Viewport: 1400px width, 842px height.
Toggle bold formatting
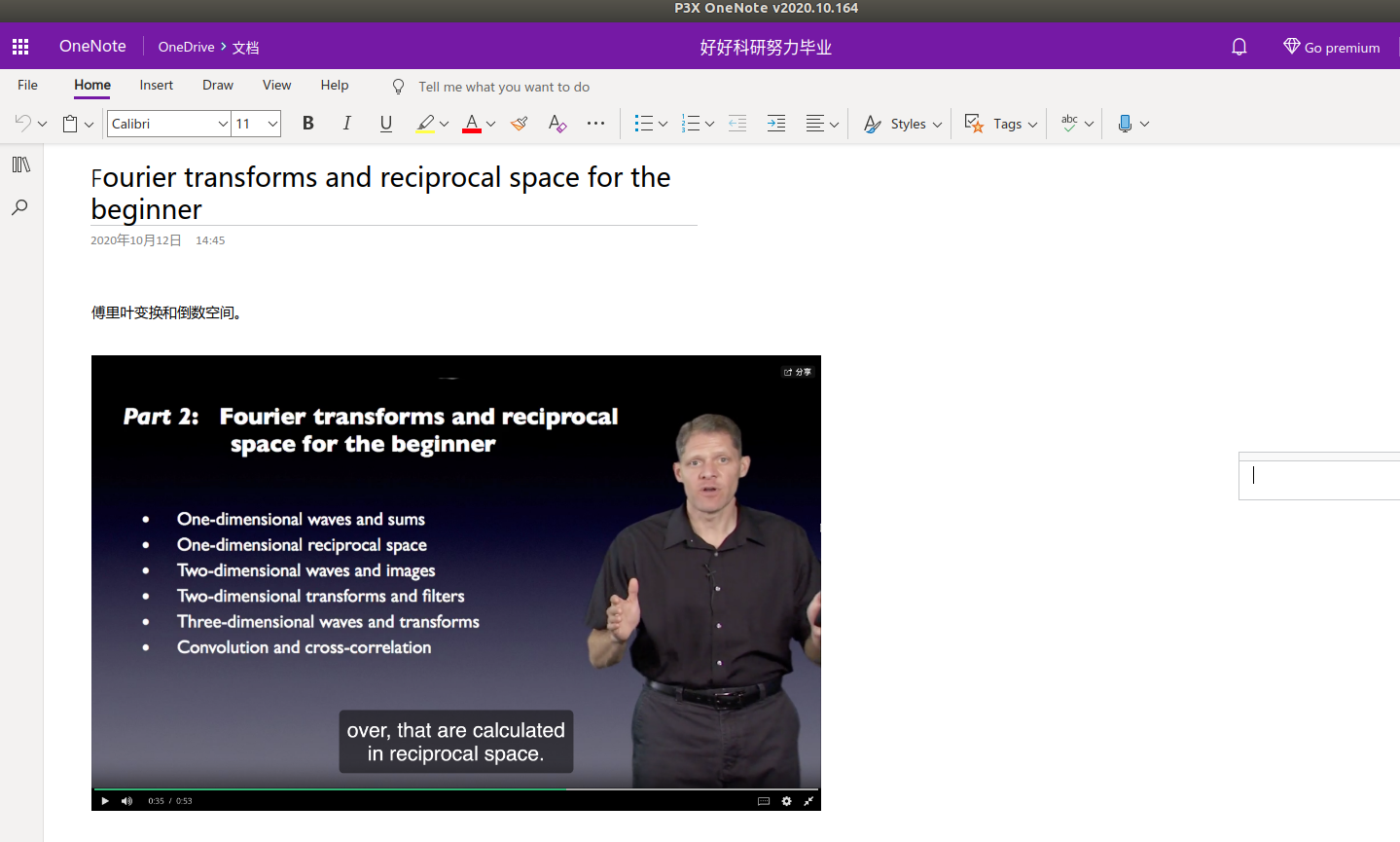tap(307, 123)
